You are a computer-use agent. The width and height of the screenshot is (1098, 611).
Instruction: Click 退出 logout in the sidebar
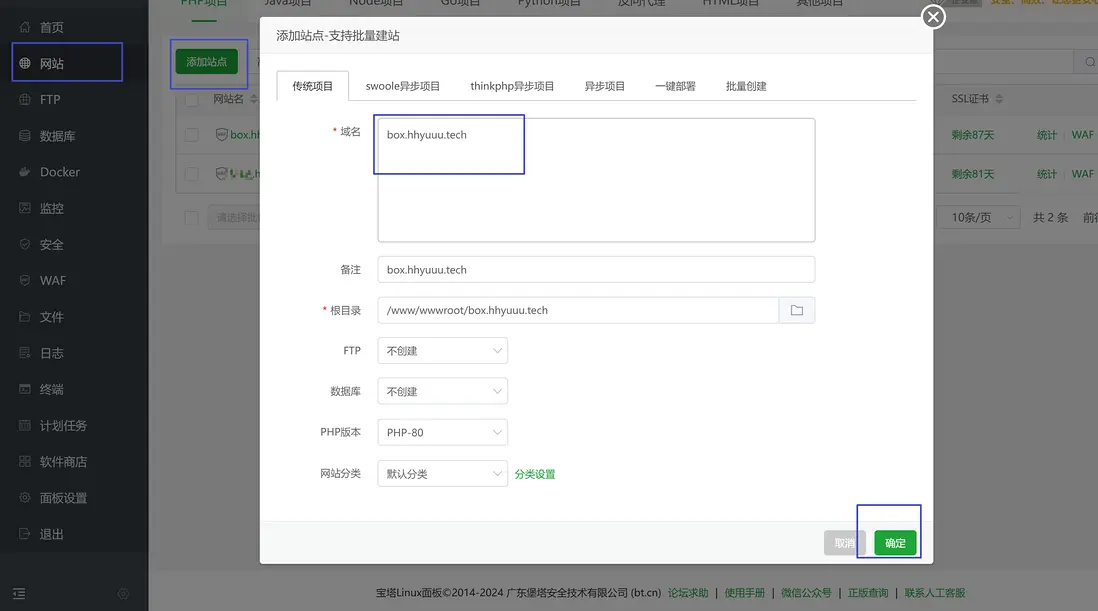(x=50, y=534)
